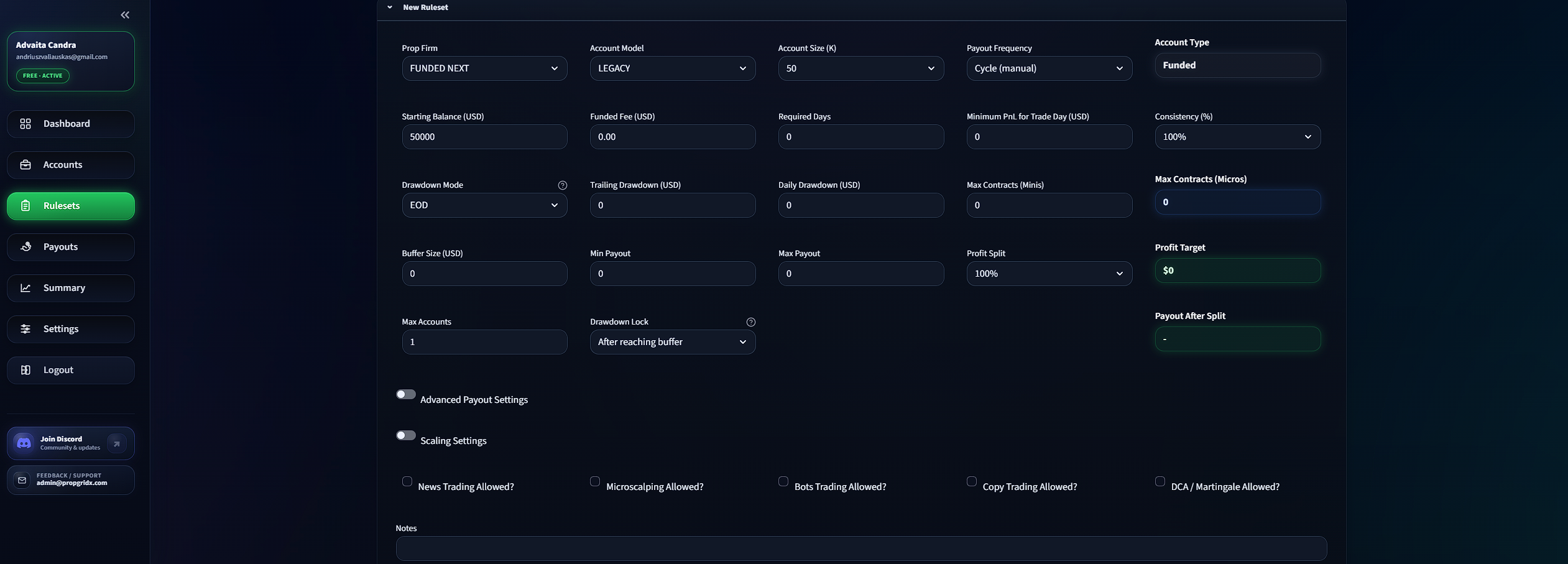Viewport: 1568px width, 564px height.
Task: Focus Funded Fee (USD) field
Action: pos(673,137)
